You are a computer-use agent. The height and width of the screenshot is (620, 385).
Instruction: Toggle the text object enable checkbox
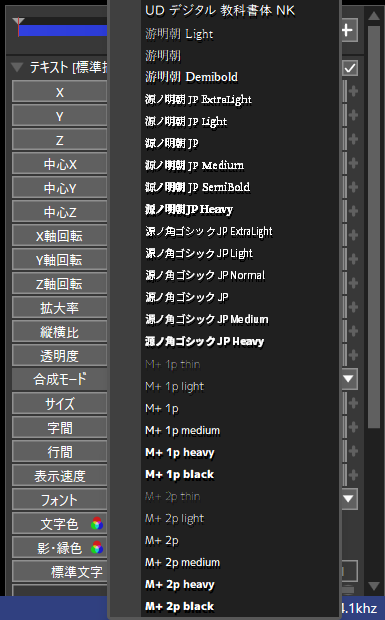(x=350, y=68)
